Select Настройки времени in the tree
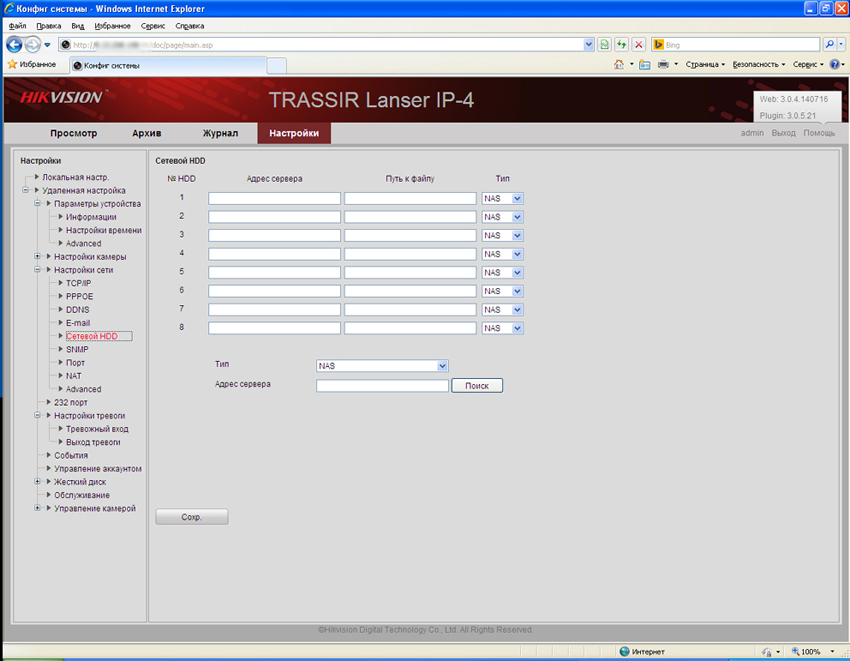 click(104, 230)
